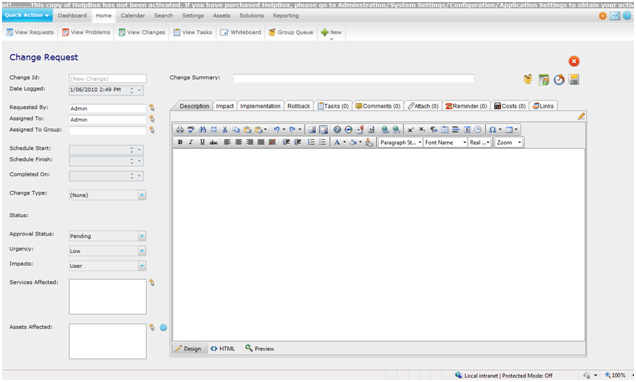Click blue round icon beside Assets Affected

[163, 327]
